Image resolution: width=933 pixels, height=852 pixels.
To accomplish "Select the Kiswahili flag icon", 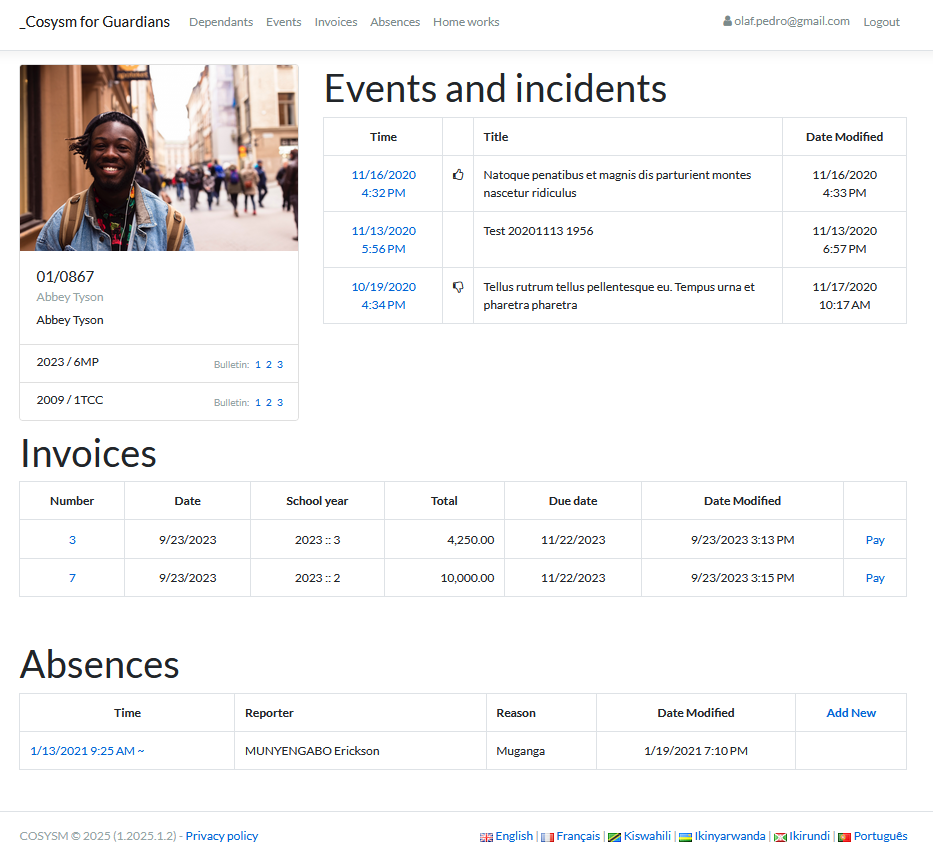I will 615,837.
